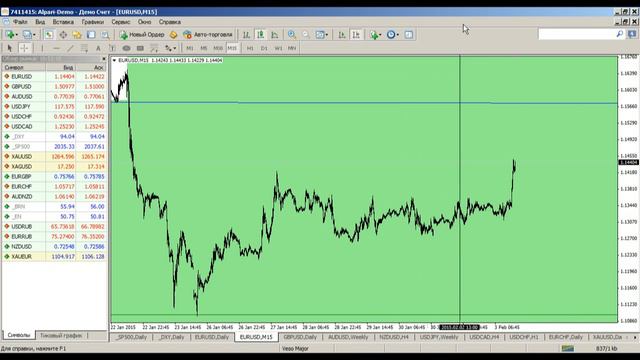Select the crosshair tool

point(24,48)
